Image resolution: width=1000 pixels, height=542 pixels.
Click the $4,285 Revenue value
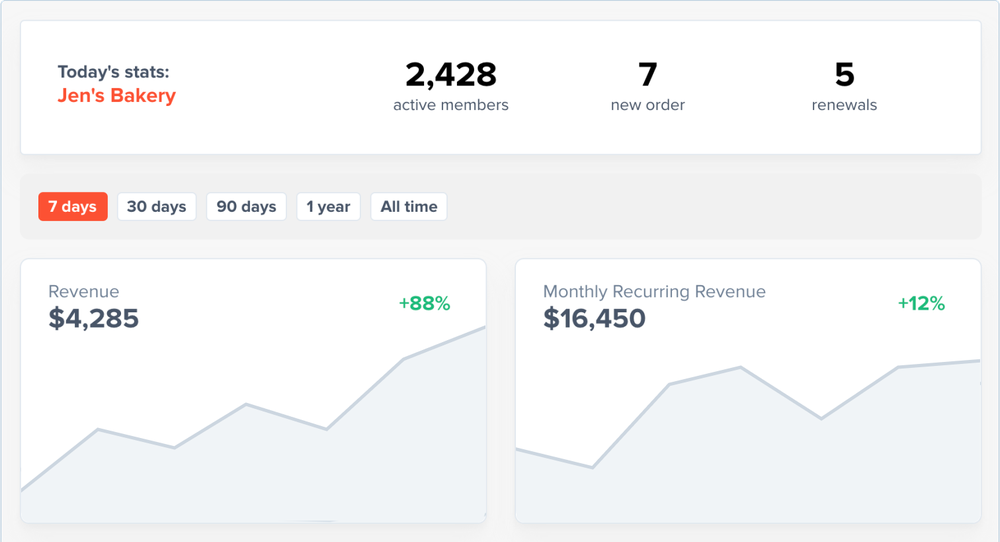94,318
